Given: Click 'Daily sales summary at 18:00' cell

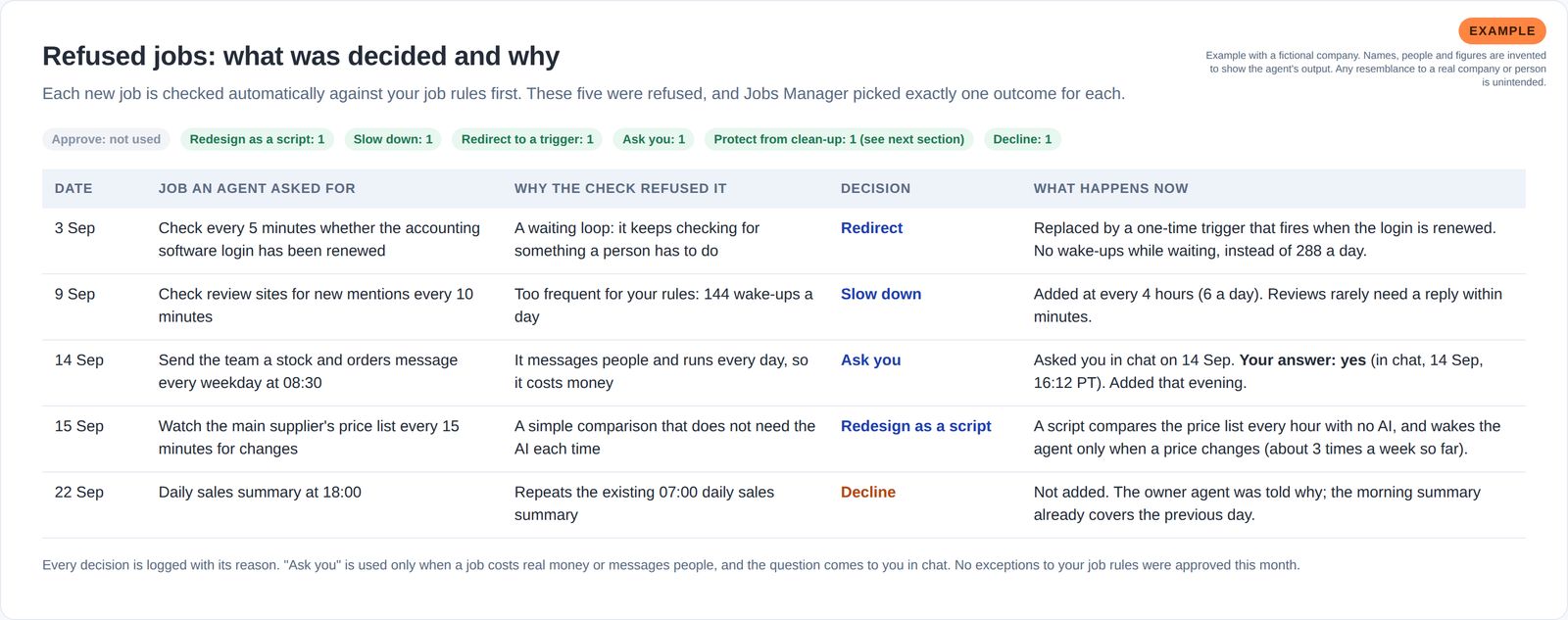Looking at the screenshot, I should 260,493.
